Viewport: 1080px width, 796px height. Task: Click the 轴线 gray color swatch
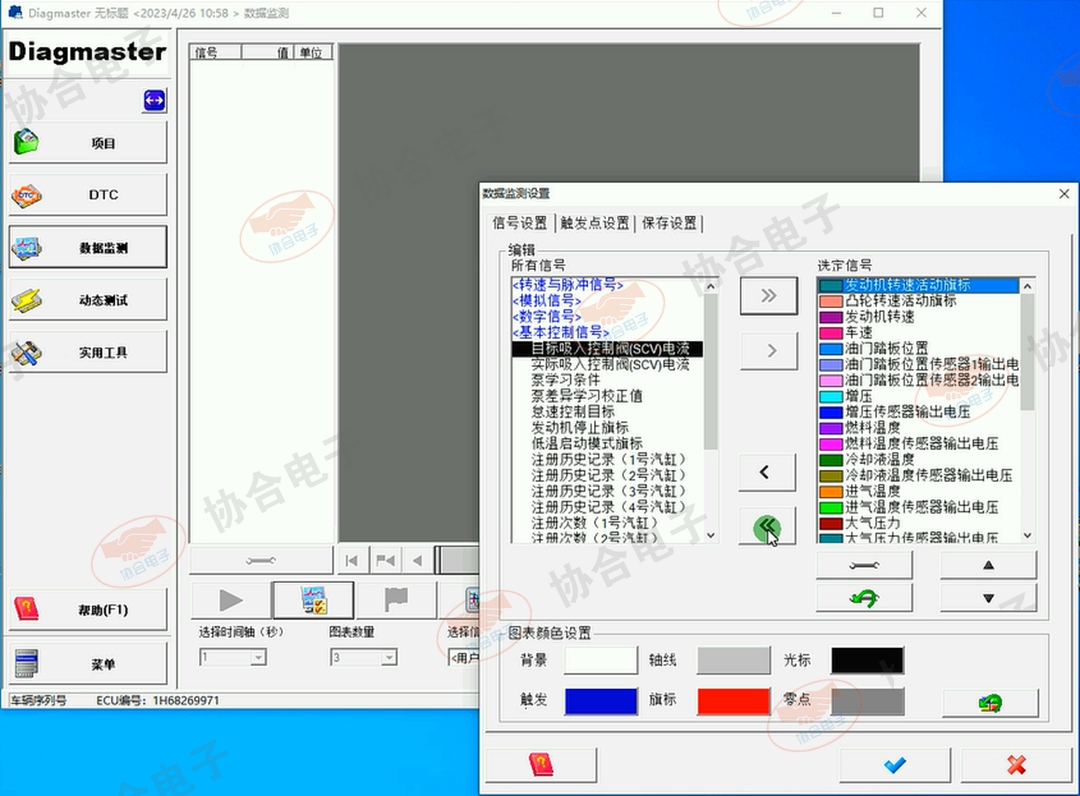(734, 660)
